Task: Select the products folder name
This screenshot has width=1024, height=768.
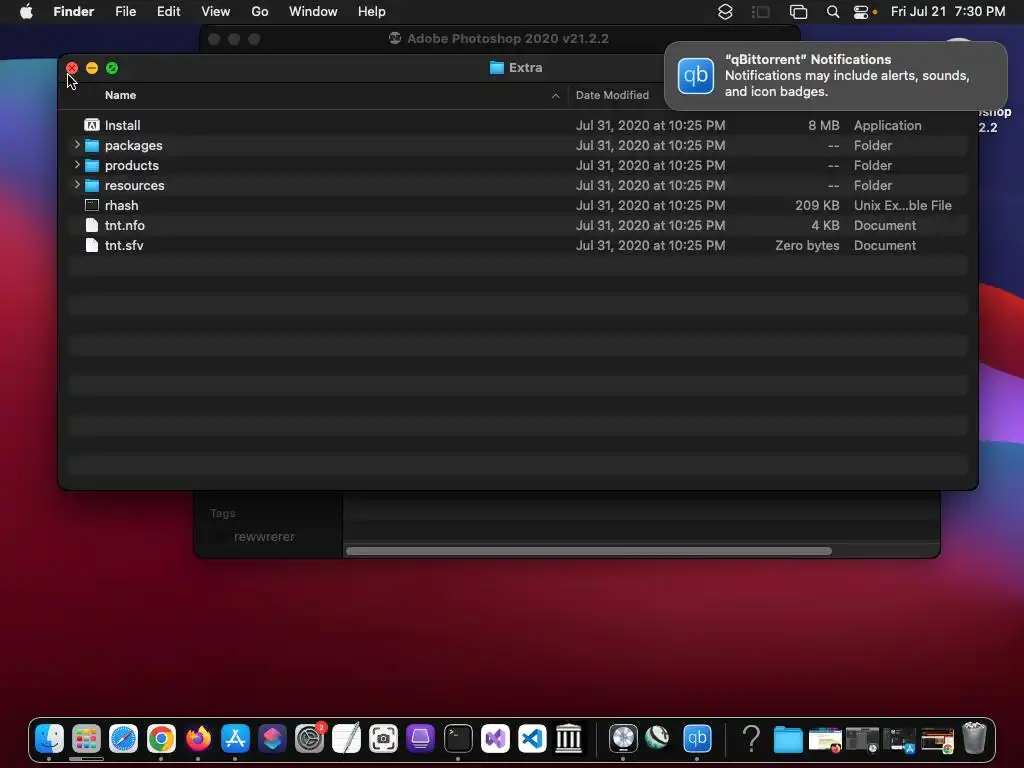Action: point(131,165)
